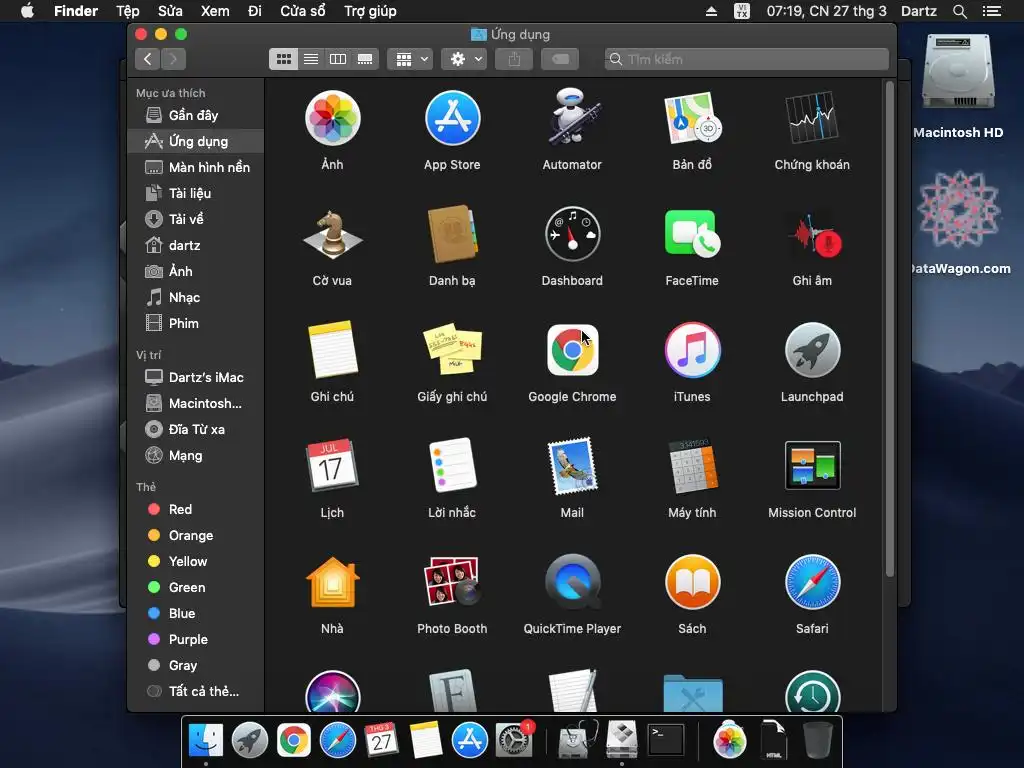Open the Cờ vua chess app
The width and height of the screenshot is (1024, 768).
coord(332,234)
